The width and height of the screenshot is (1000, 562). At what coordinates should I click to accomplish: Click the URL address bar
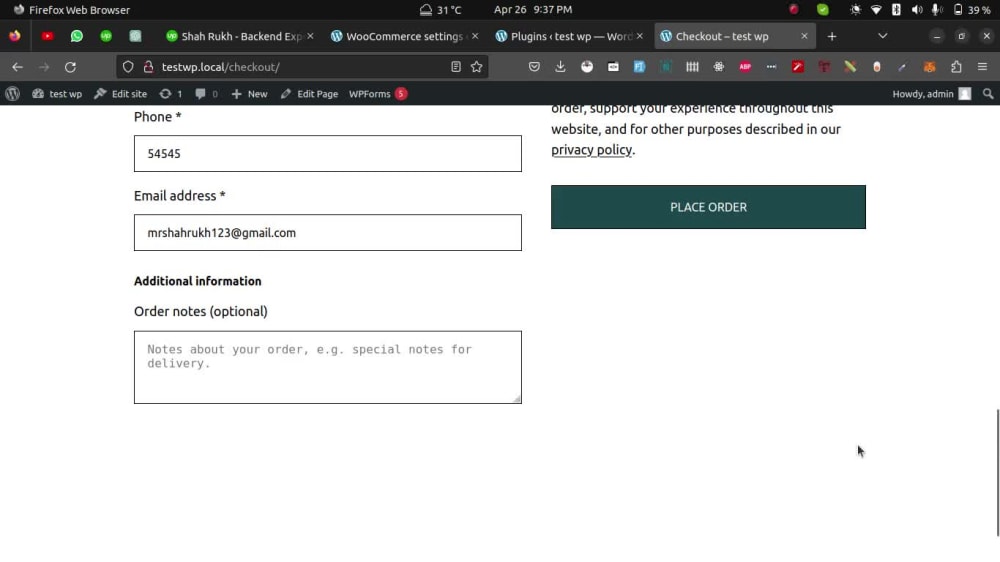coord(303,67)
